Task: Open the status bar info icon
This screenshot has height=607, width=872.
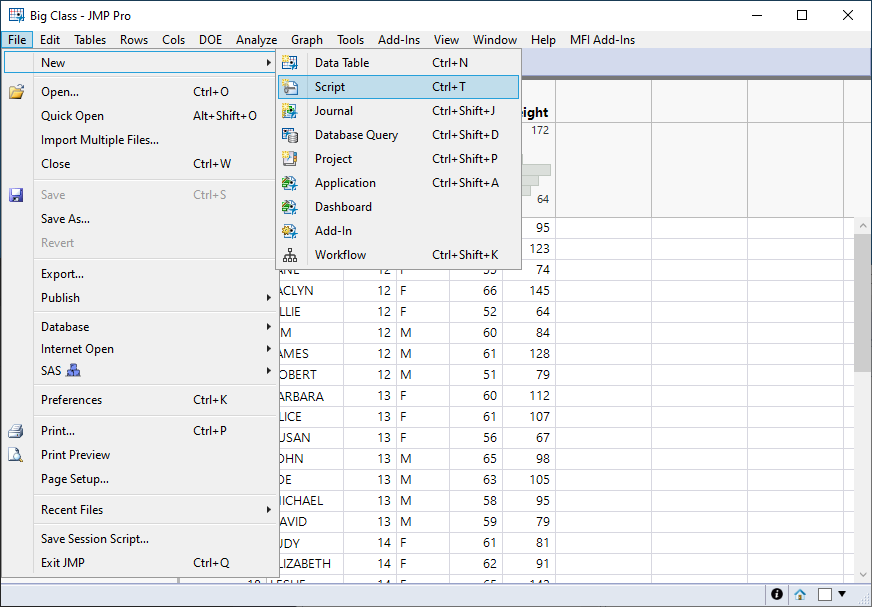Action: click(777, 594)
